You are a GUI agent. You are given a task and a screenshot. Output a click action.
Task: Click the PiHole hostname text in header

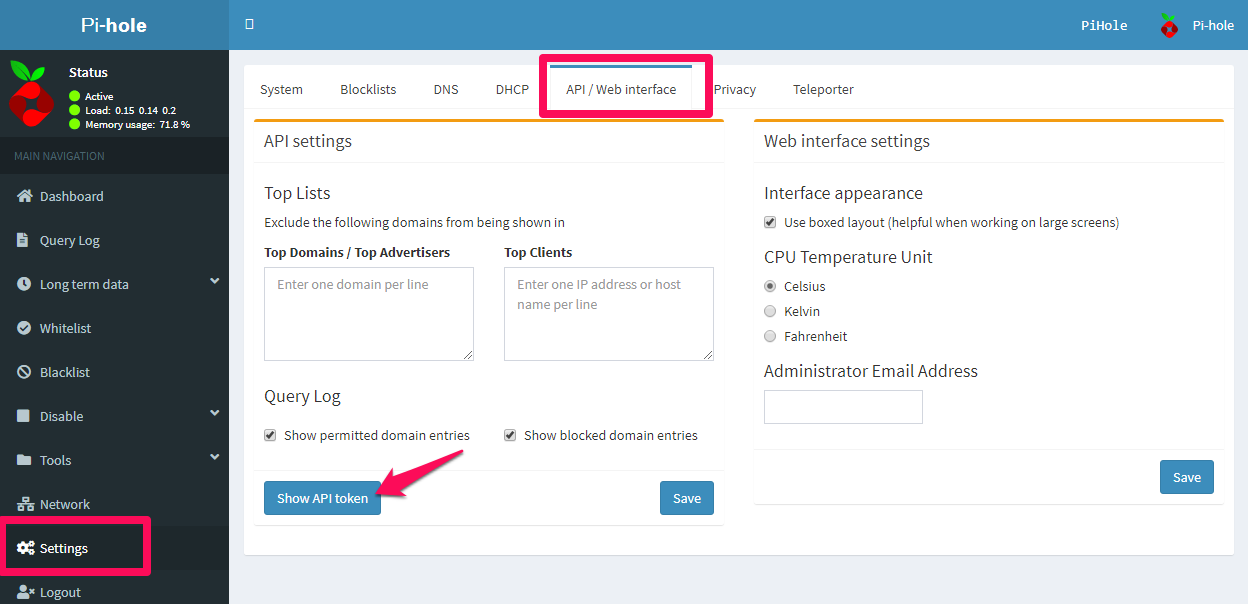click(x=1104, y=25)
